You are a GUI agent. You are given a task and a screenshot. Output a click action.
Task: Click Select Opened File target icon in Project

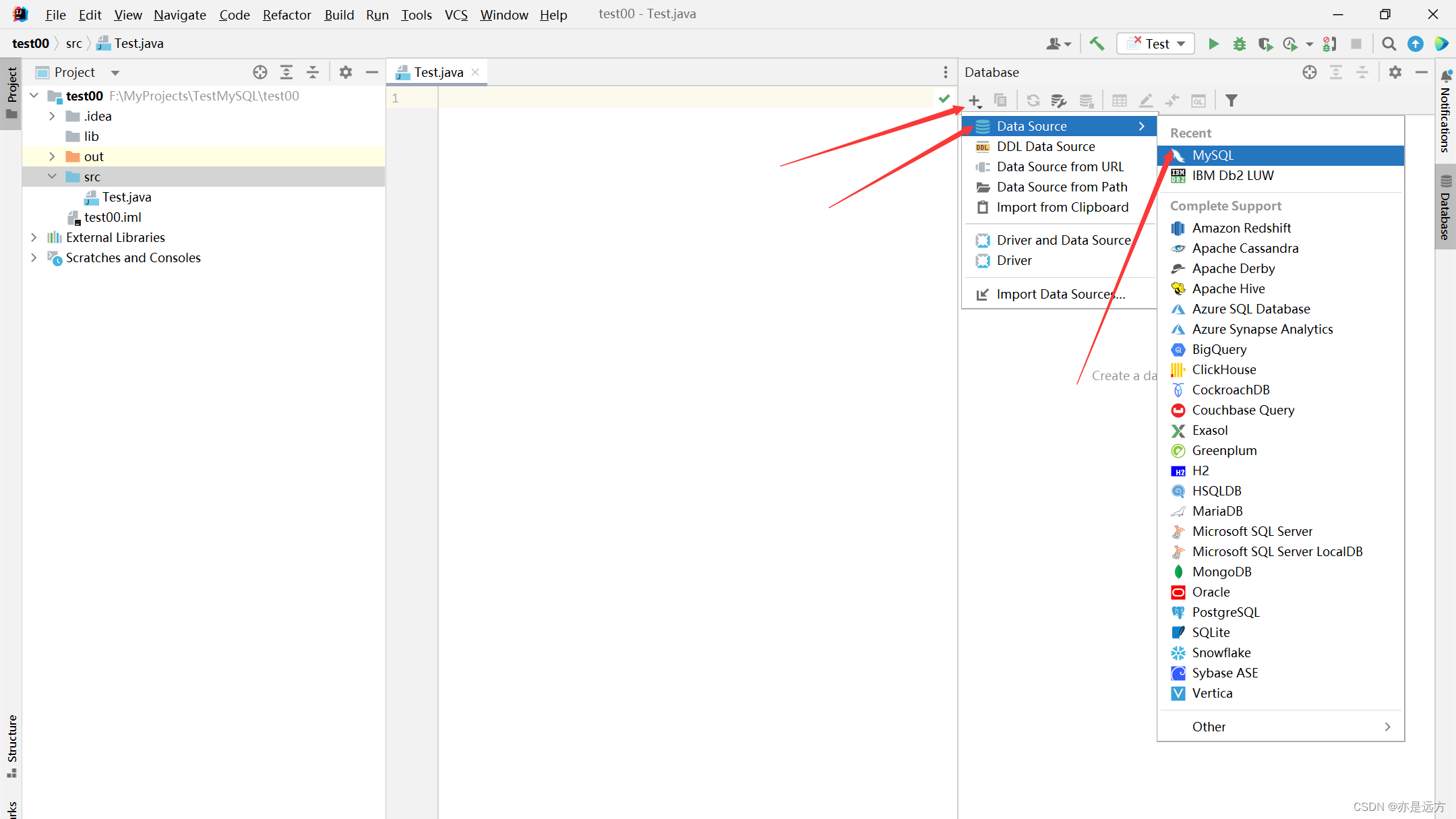pyautogui.click(x=260, y=72)
